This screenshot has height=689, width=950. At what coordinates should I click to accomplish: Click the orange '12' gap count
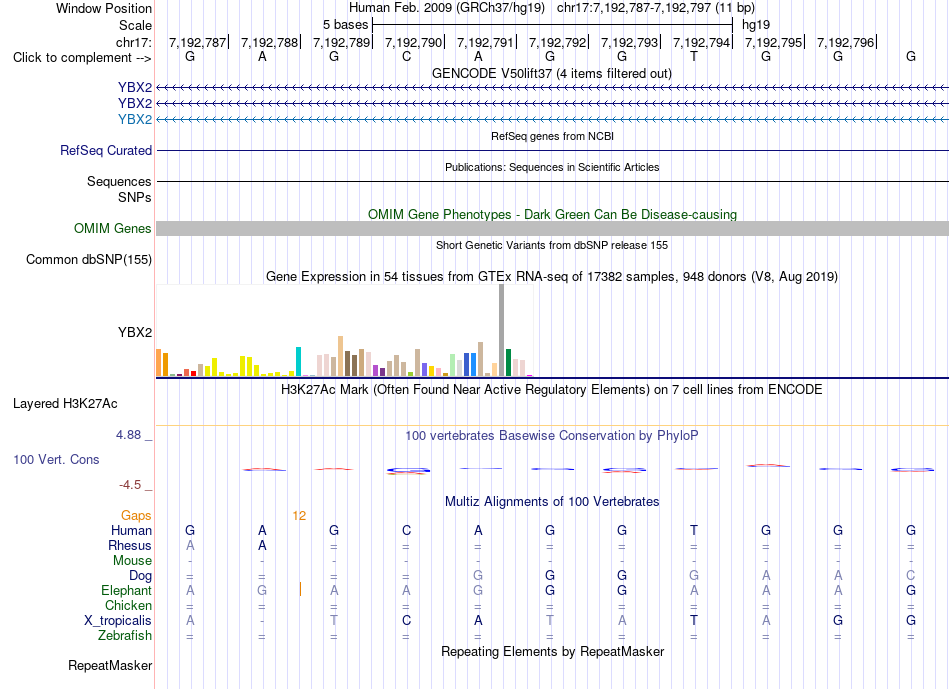tap(299, 516)
